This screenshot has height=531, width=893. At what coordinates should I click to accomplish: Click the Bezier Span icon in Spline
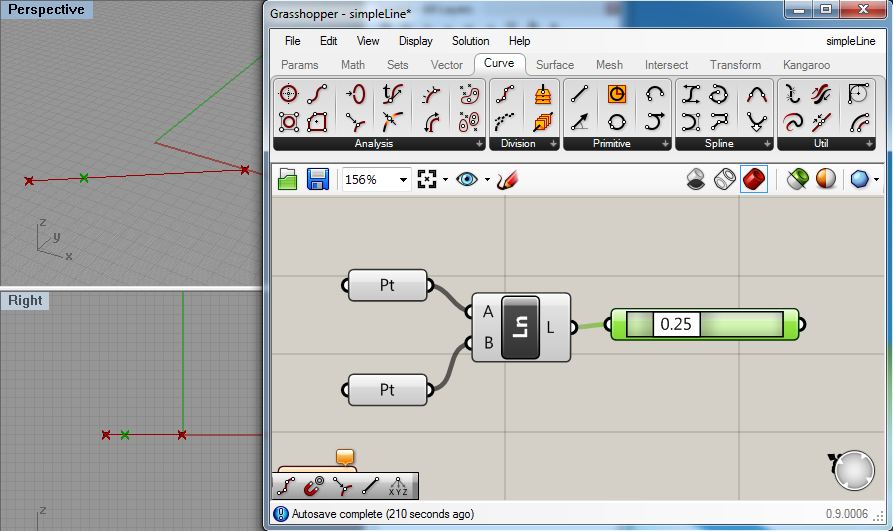[691, 94]
